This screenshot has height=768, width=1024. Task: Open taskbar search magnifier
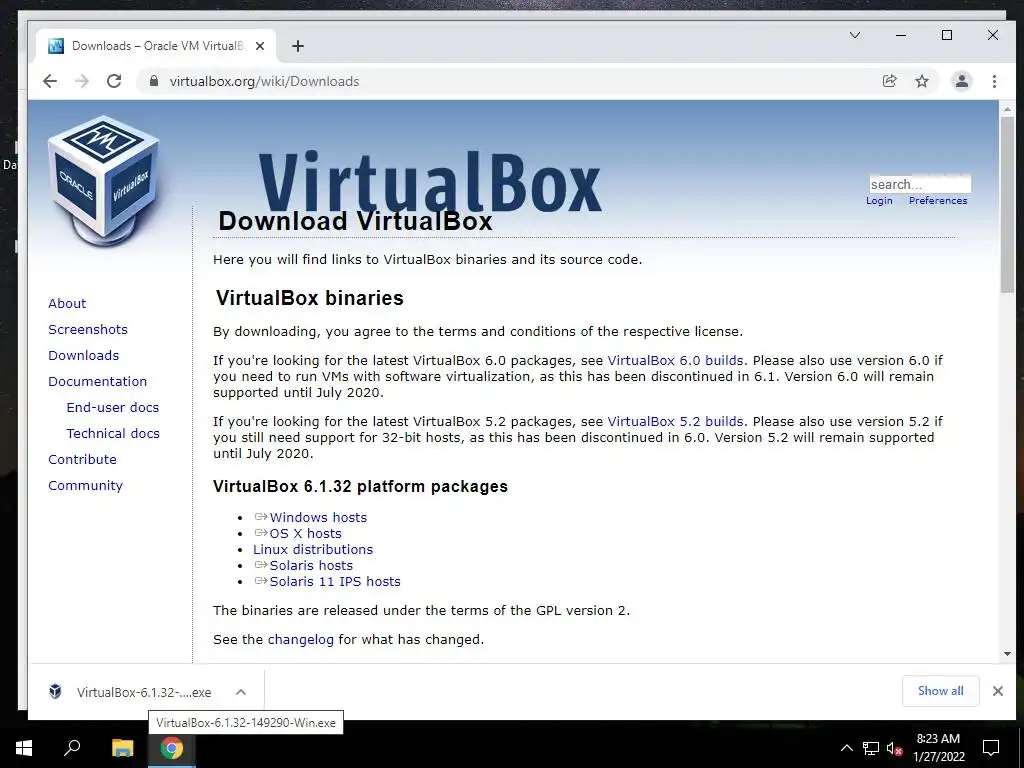click(x=72, y=748)
